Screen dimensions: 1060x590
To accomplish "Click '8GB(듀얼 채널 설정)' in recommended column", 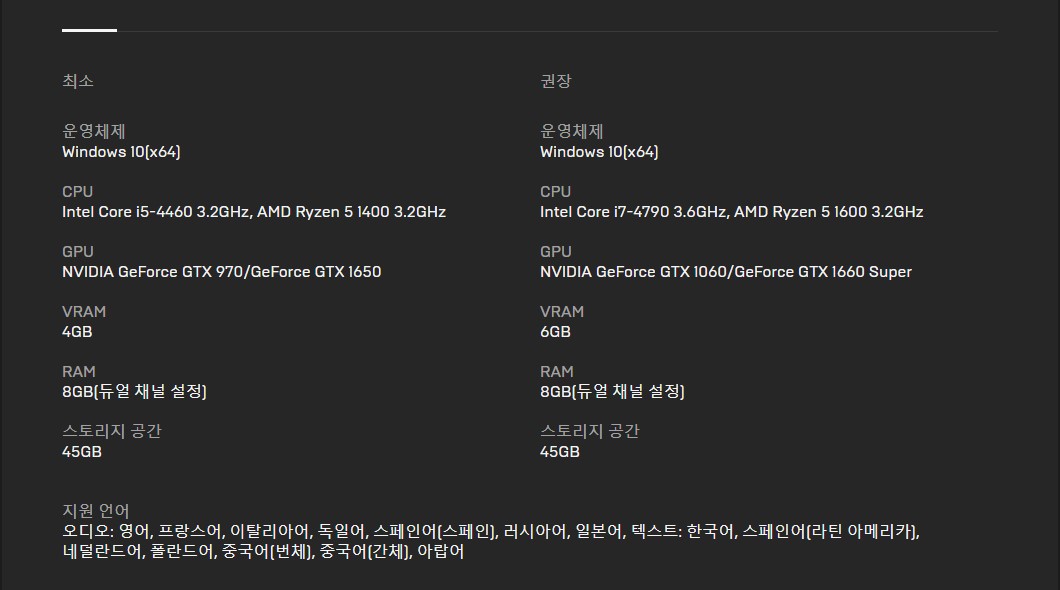I will click(612, 391).
